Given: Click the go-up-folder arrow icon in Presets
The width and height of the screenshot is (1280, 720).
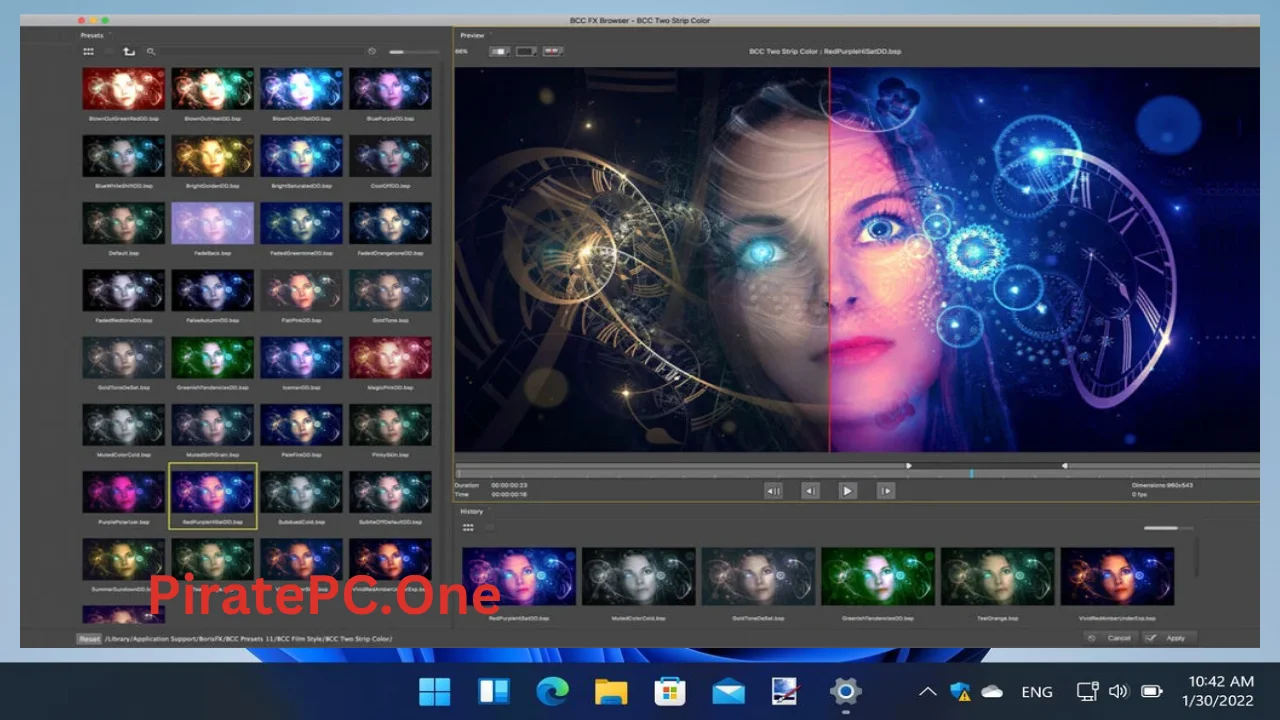Looking at the screenshot, I should pos(129,51).
